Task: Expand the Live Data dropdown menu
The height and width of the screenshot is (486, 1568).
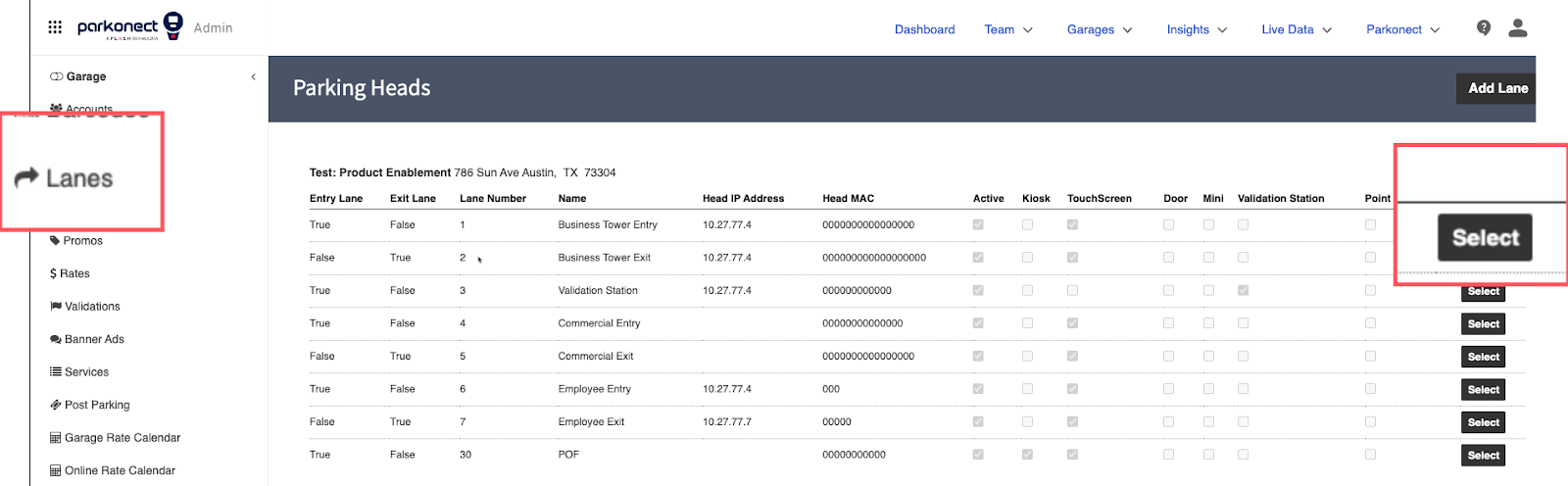Action: click(x=1297, y=29)
